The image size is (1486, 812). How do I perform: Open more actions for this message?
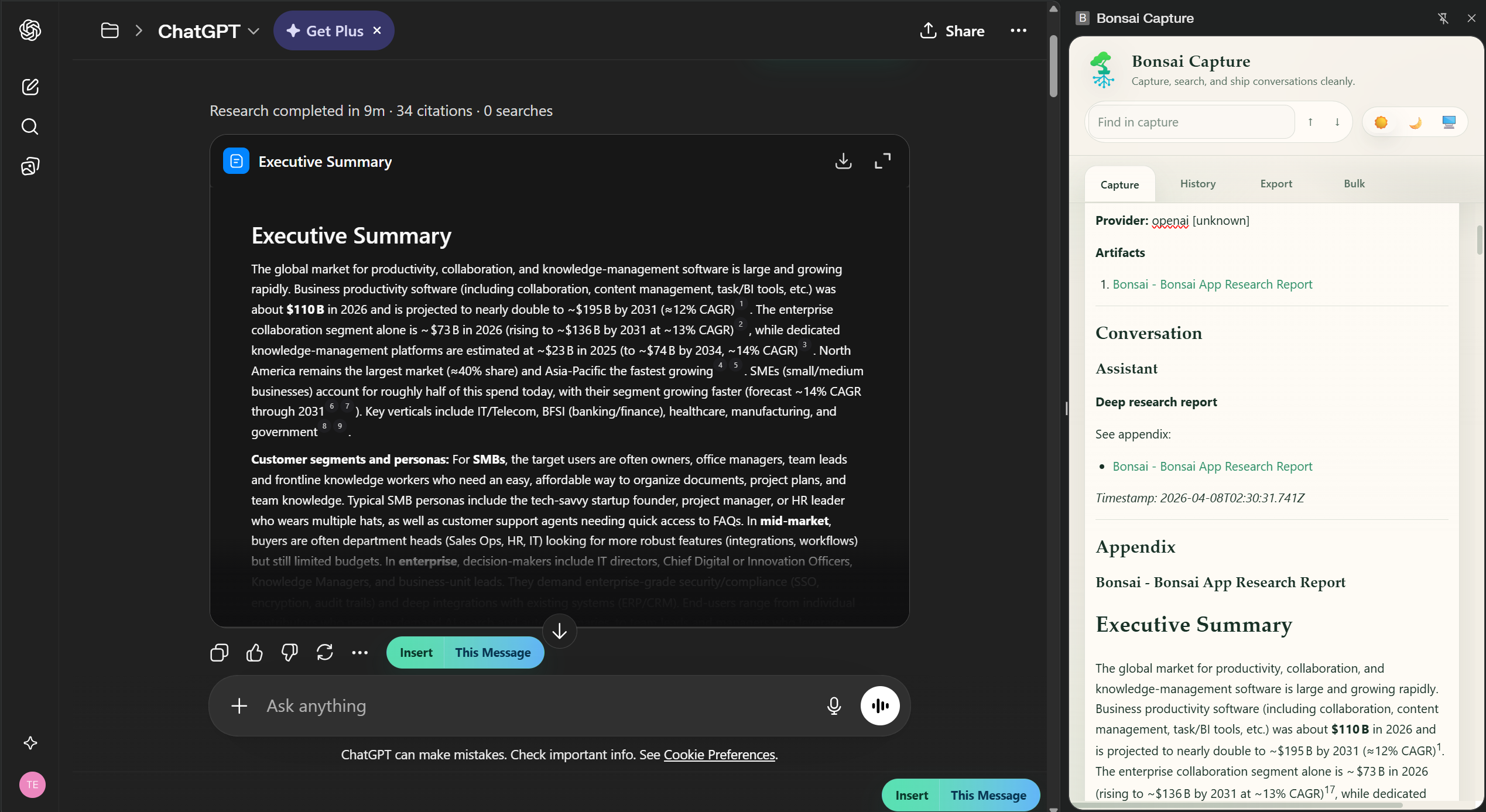coord(359,652)
